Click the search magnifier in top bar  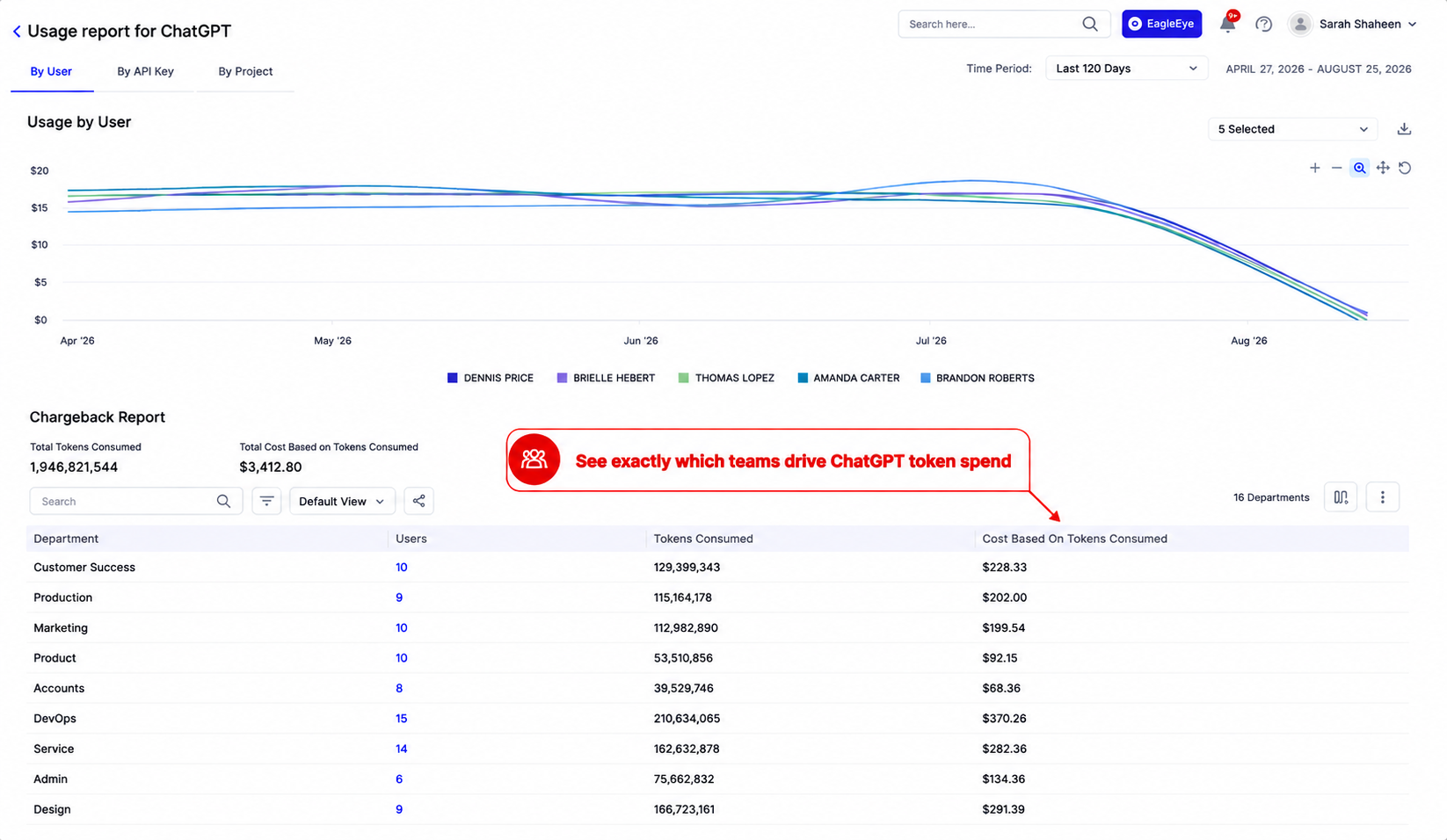tap(1090, 24)
